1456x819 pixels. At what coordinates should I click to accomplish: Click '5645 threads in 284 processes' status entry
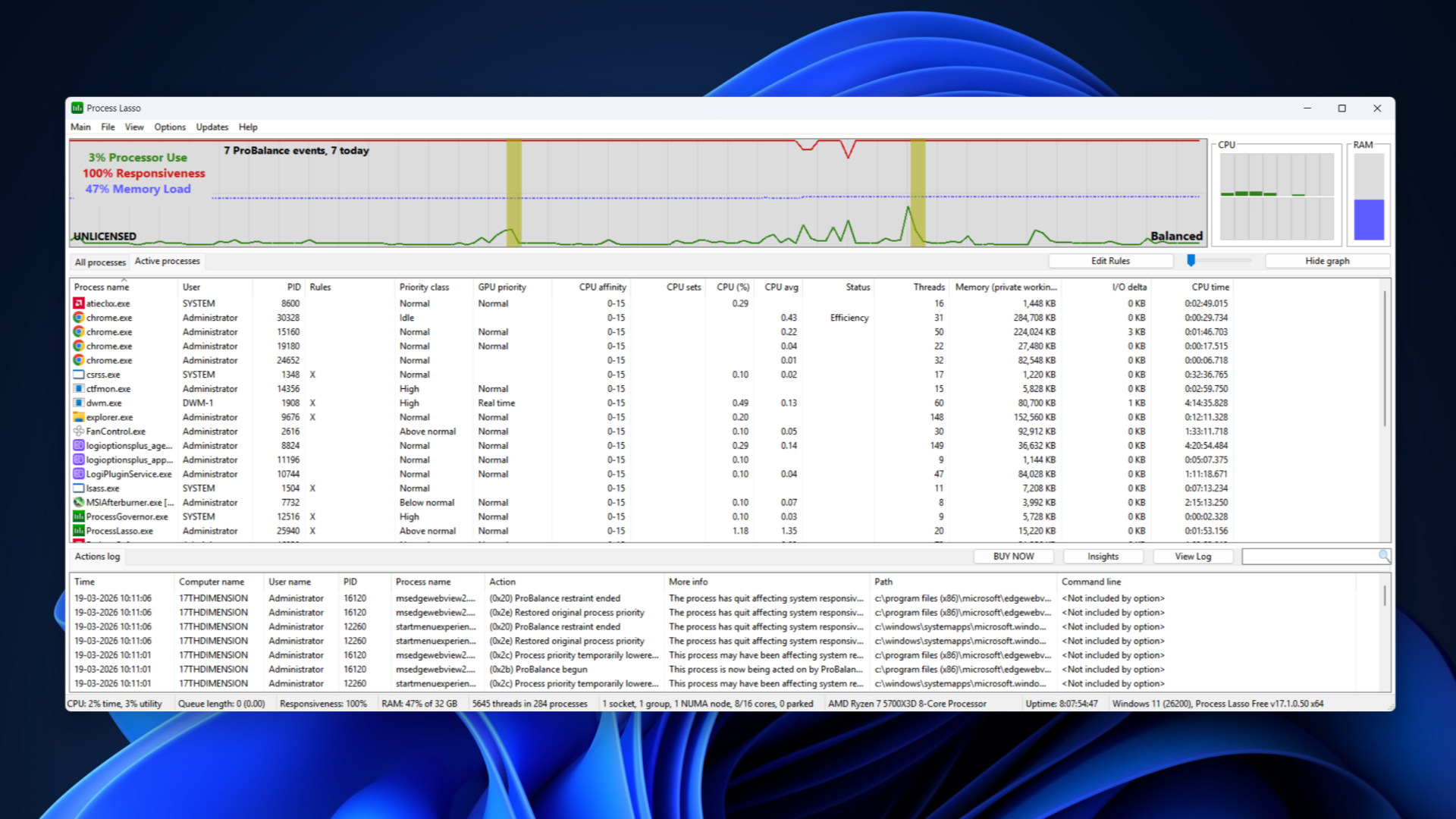click(x=529, y=704)
